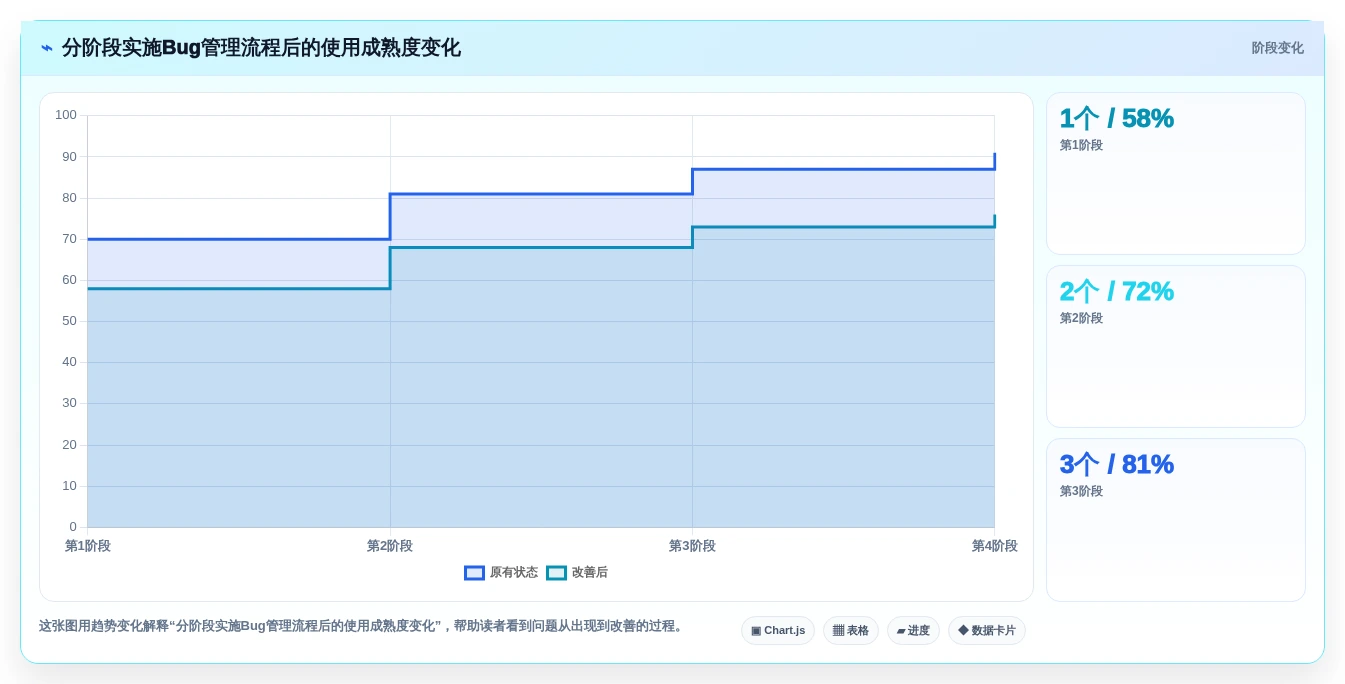The width and height of the screenshot is (1345, 684).
Task: Open the 2个 / 72% data card
Action: click(1176, 347)
